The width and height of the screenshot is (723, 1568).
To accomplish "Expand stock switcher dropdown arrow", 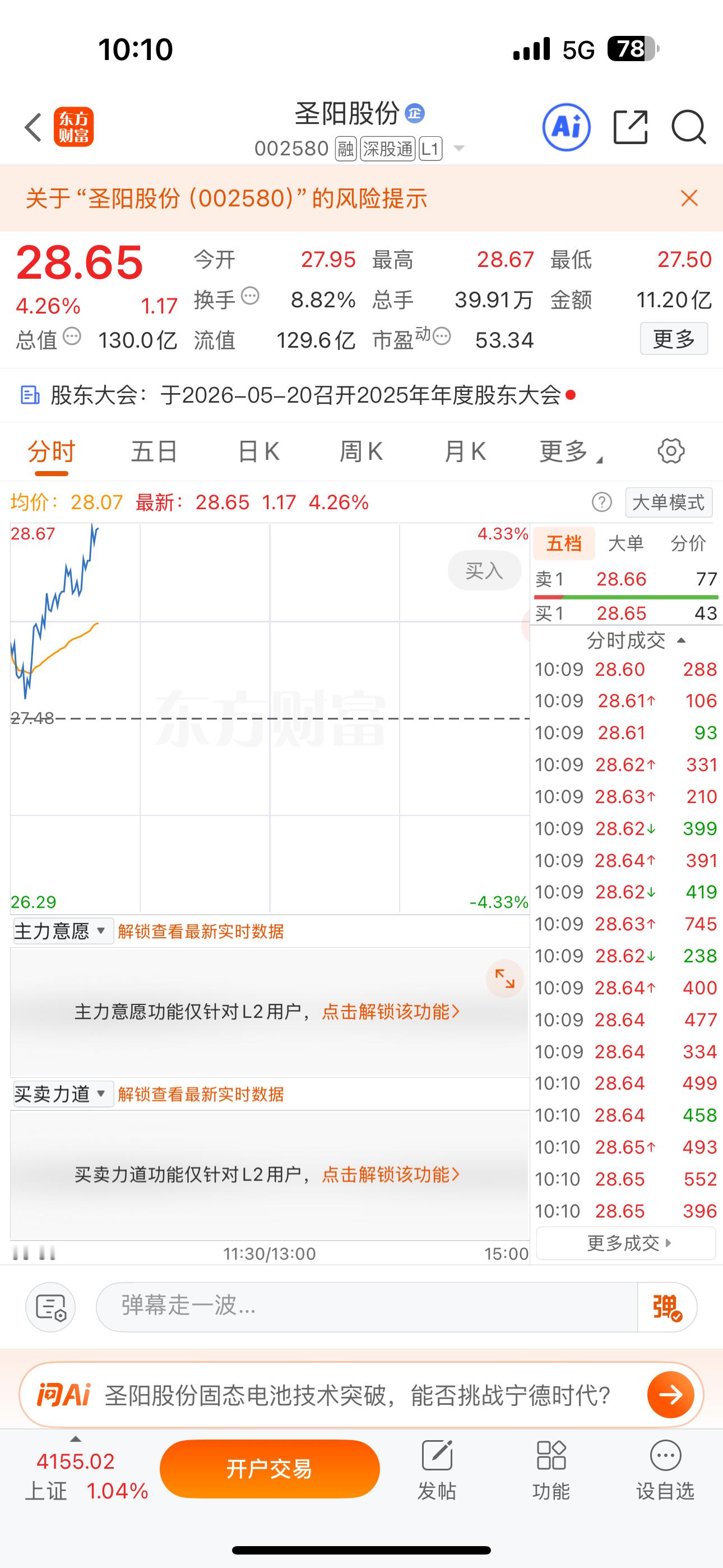I will [459, 149].
